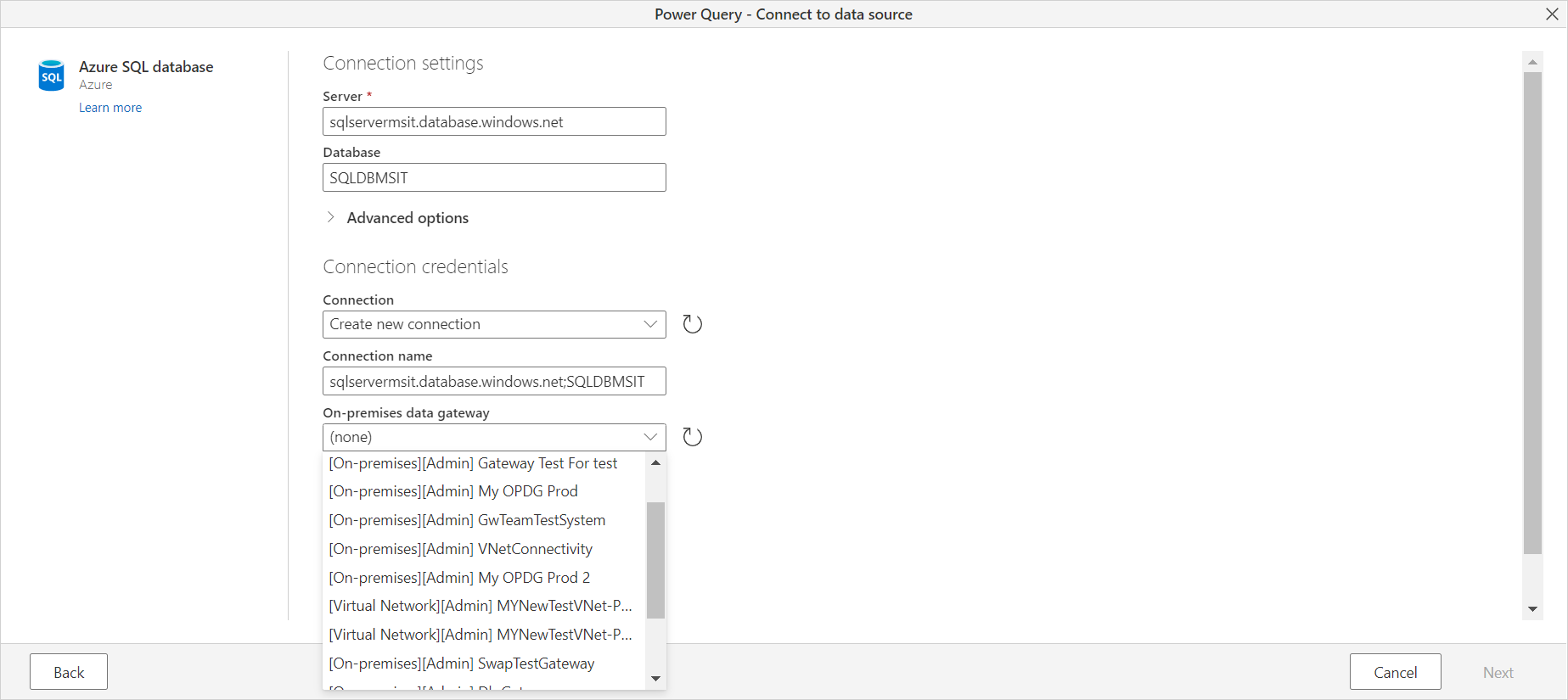This screenshot has height=700, width=1568.
Task: Click the Azure SQL database icon
Action: [x=52, y=76]
